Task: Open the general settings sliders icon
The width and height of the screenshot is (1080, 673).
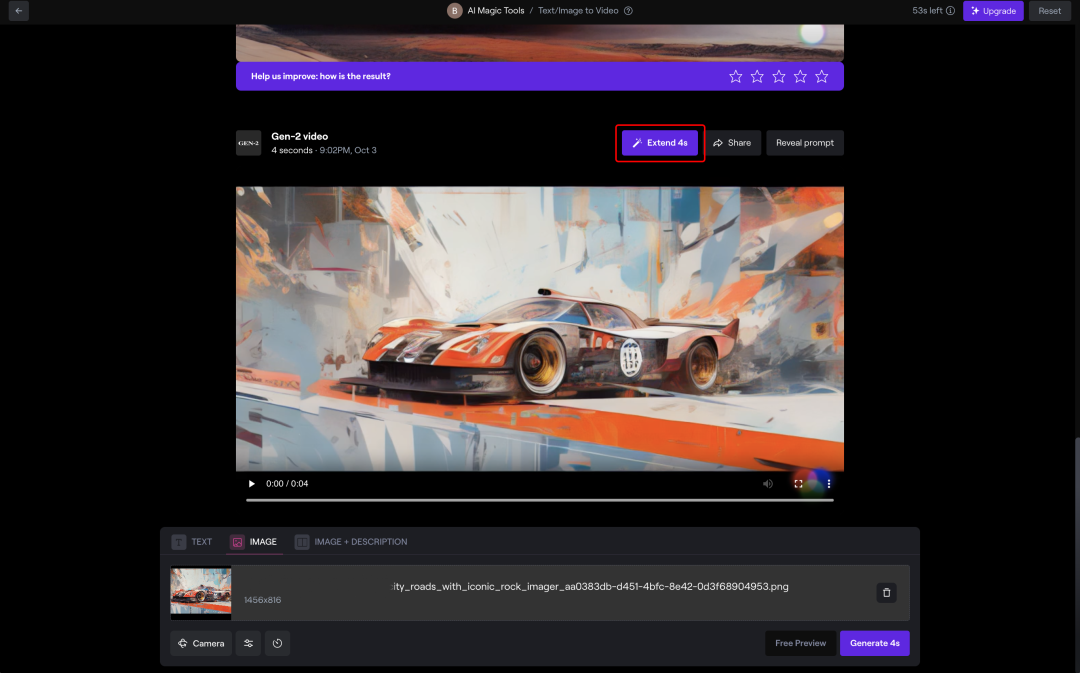Action: pos(249,643)
